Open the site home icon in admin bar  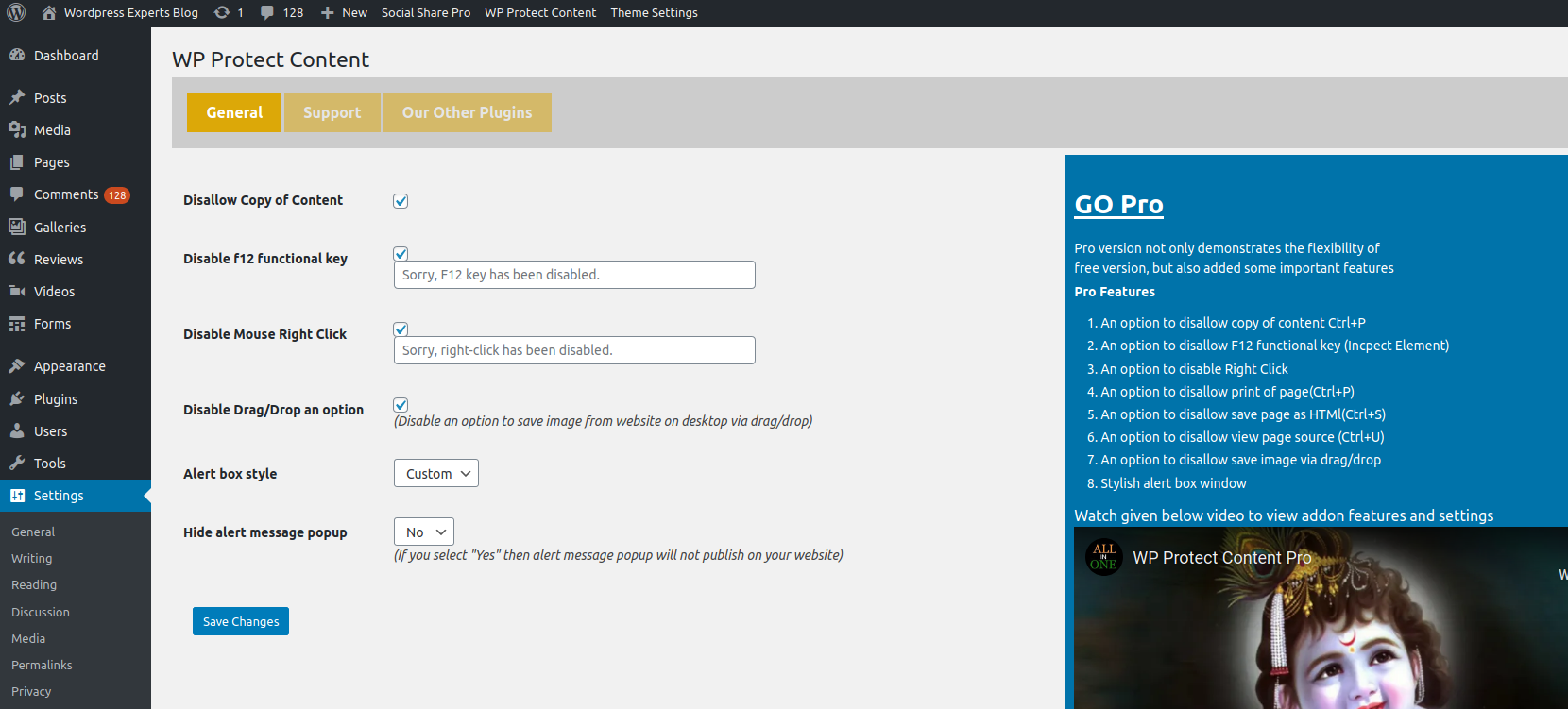click(x=49, y=12)
